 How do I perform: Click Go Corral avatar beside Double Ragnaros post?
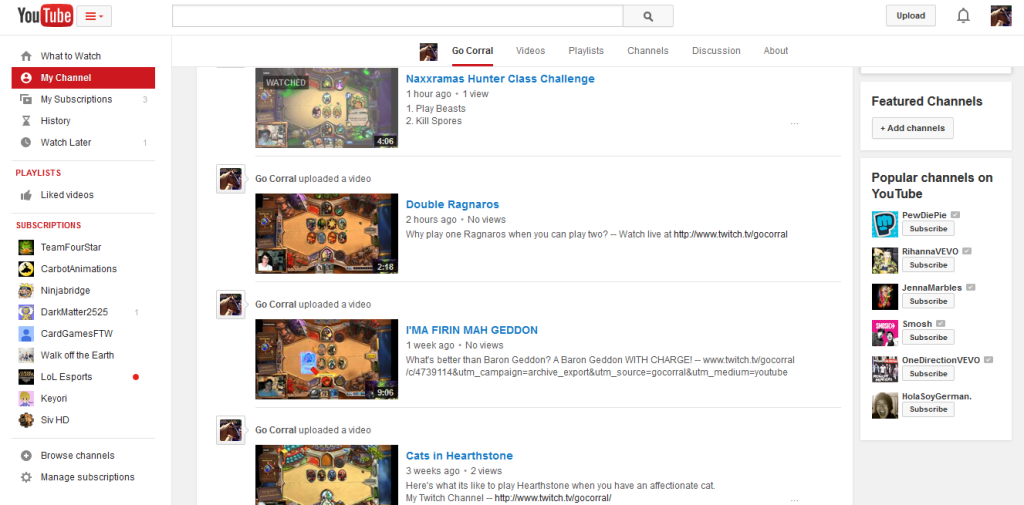coord(231,179)
